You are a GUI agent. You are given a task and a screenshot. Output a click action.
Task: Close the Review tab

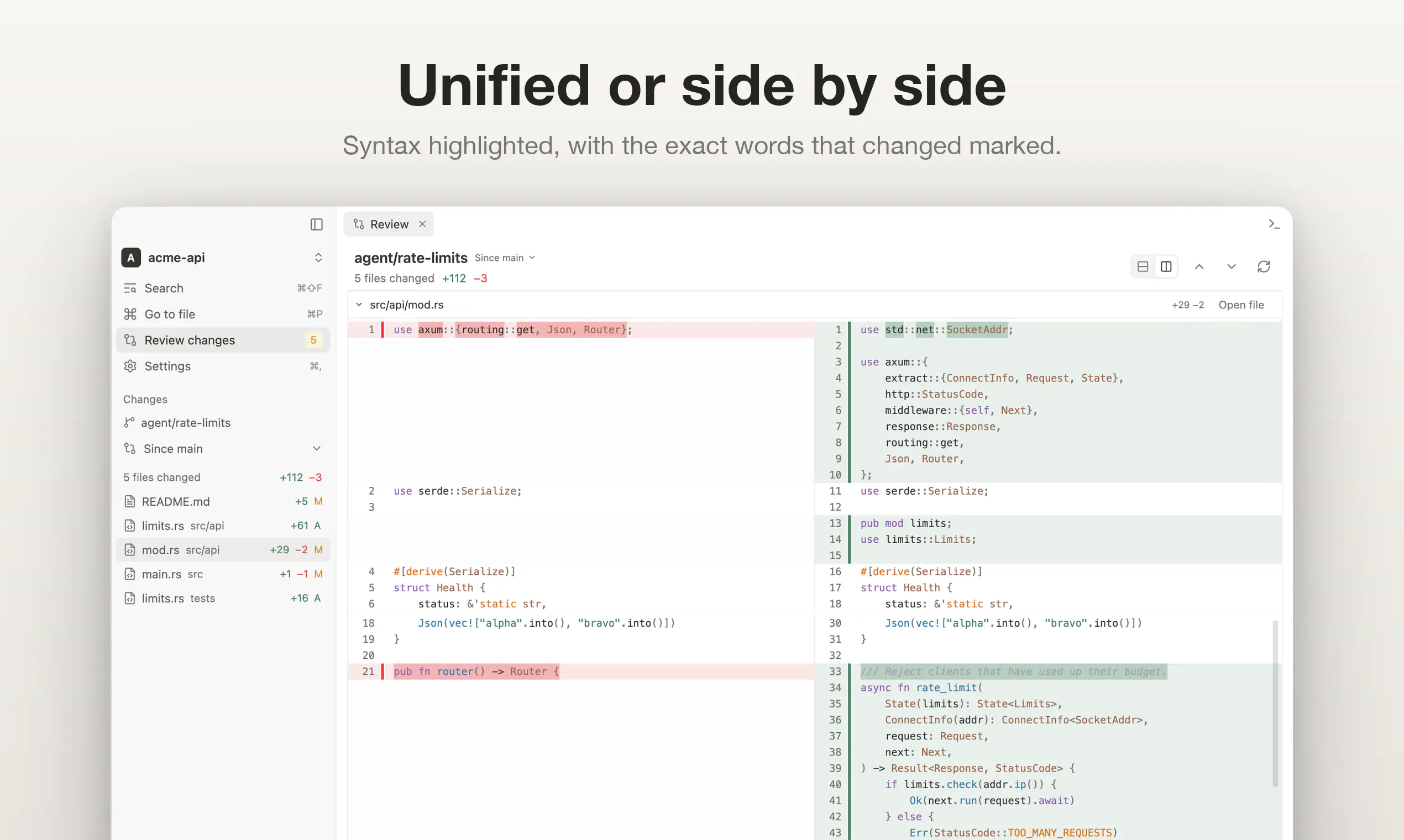click(422, 224)
